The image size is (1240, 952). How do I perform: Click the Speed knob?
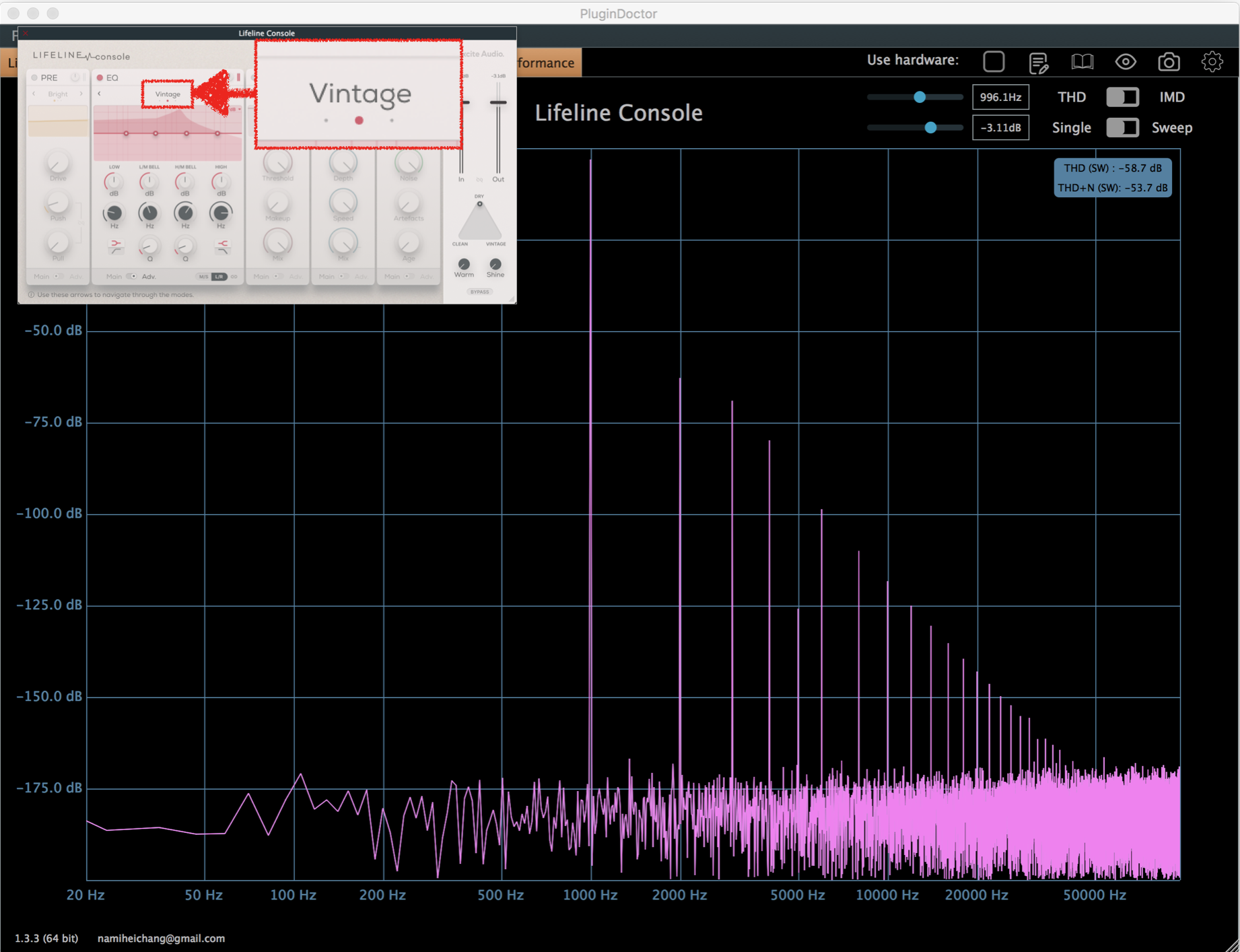click(x=343, y=202)
